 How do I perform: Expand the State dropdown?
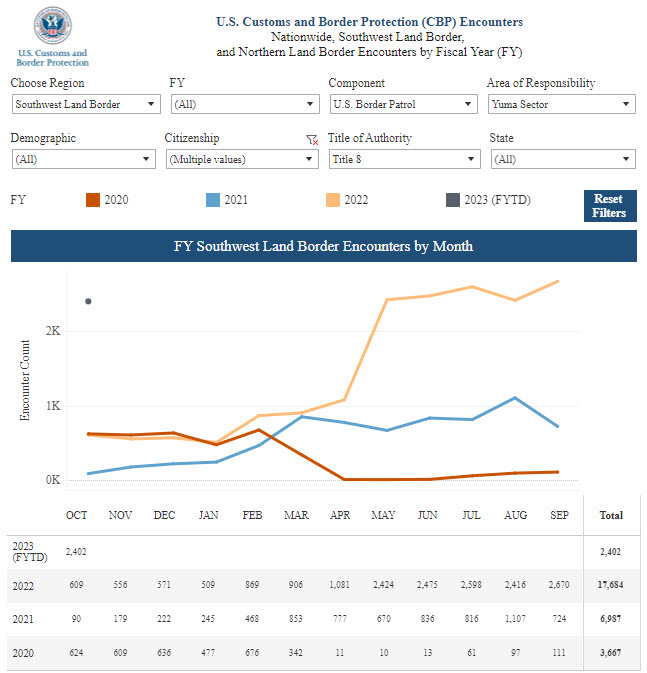click(562, 159)
